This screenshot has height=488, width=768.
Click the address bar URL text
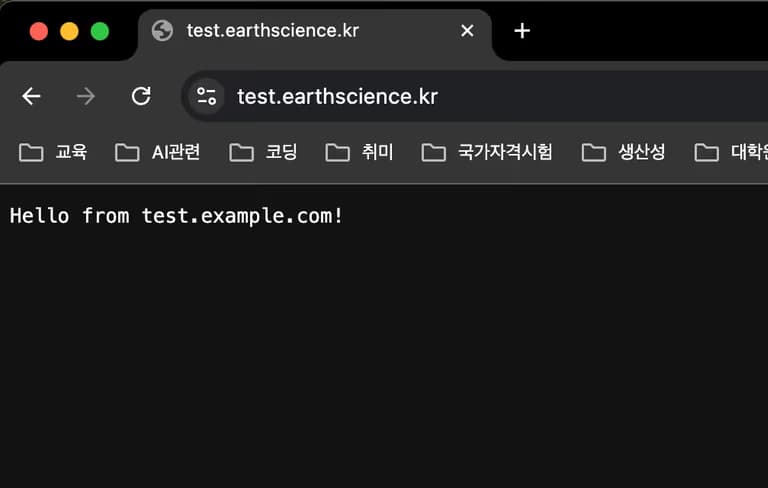(337, 96)
